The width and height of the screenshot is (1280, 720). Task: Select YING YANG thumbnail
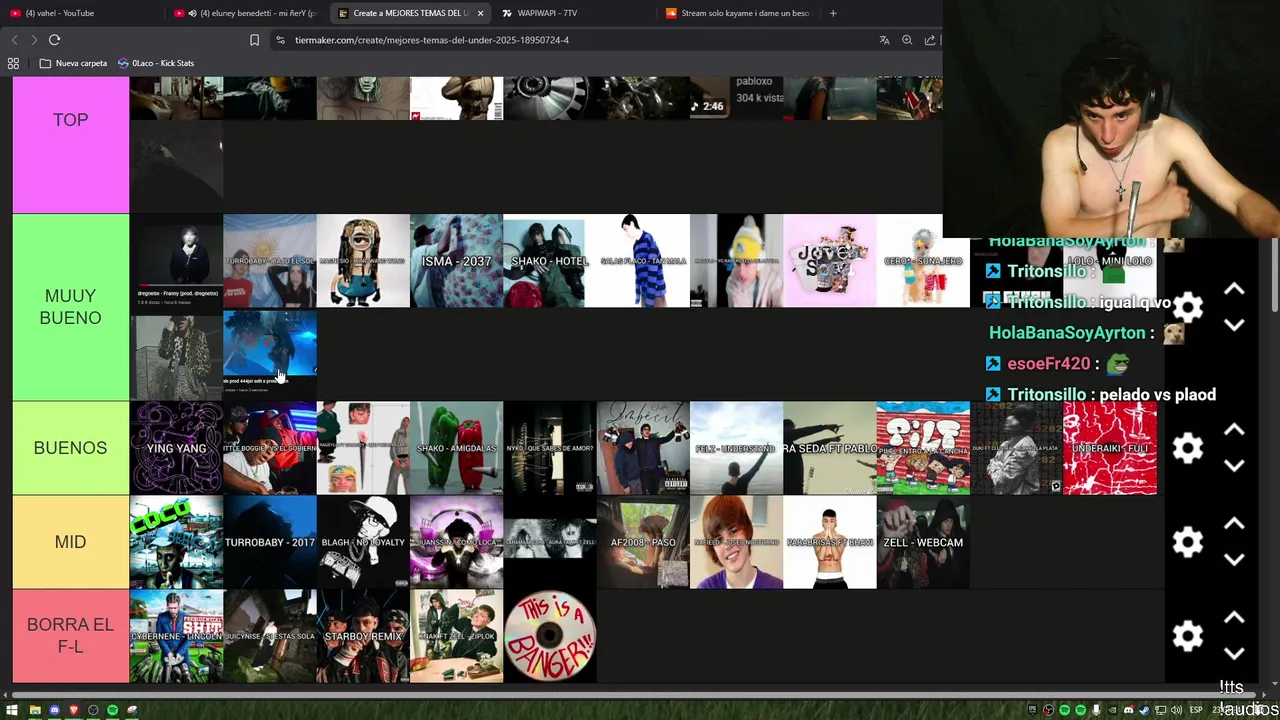[176, 448]
